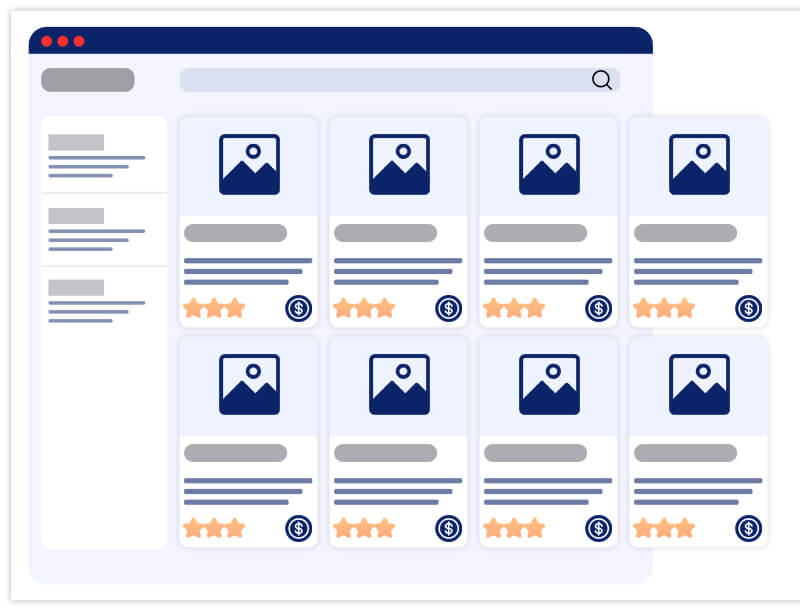The width and height of the screenshot is (800, 613).
Task: Click the star rating on first top-row product
Action: point(214,308)
